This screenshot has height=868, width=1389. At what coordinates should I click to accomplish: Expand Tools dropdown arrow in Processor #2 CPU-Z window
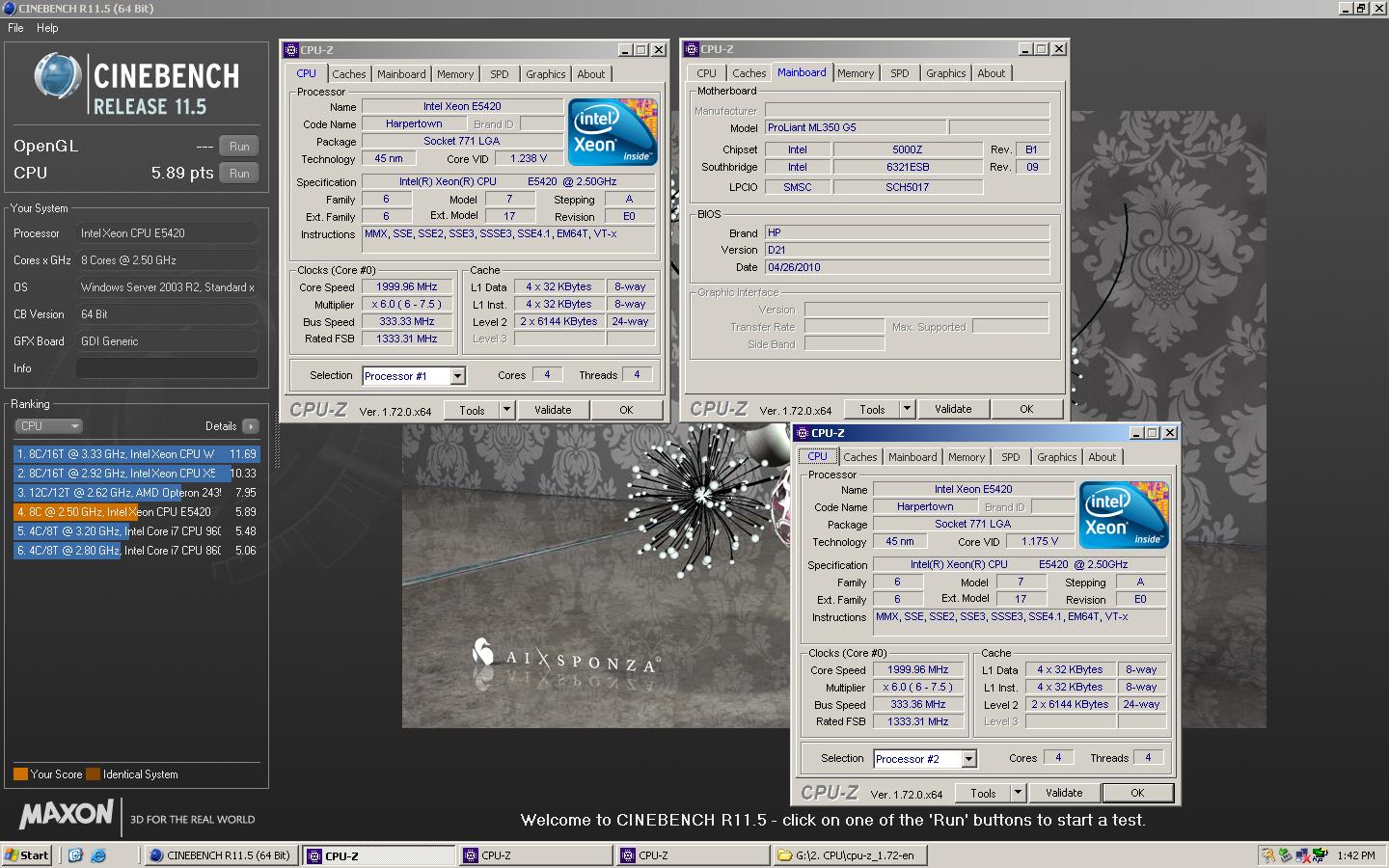pyautogui.click(x=1018, y=793)
